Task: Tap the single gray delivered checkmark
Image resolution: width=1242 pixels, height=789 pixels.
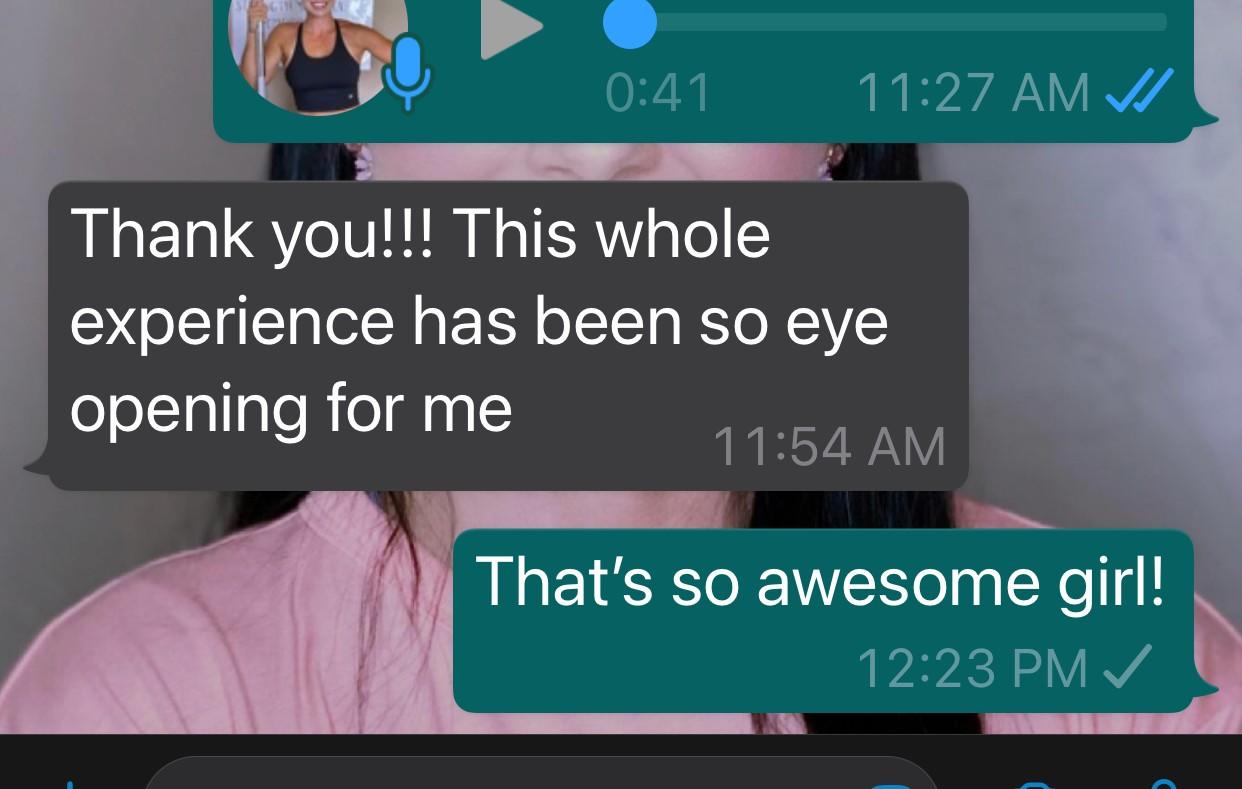Action: (x=1129, y=667)
